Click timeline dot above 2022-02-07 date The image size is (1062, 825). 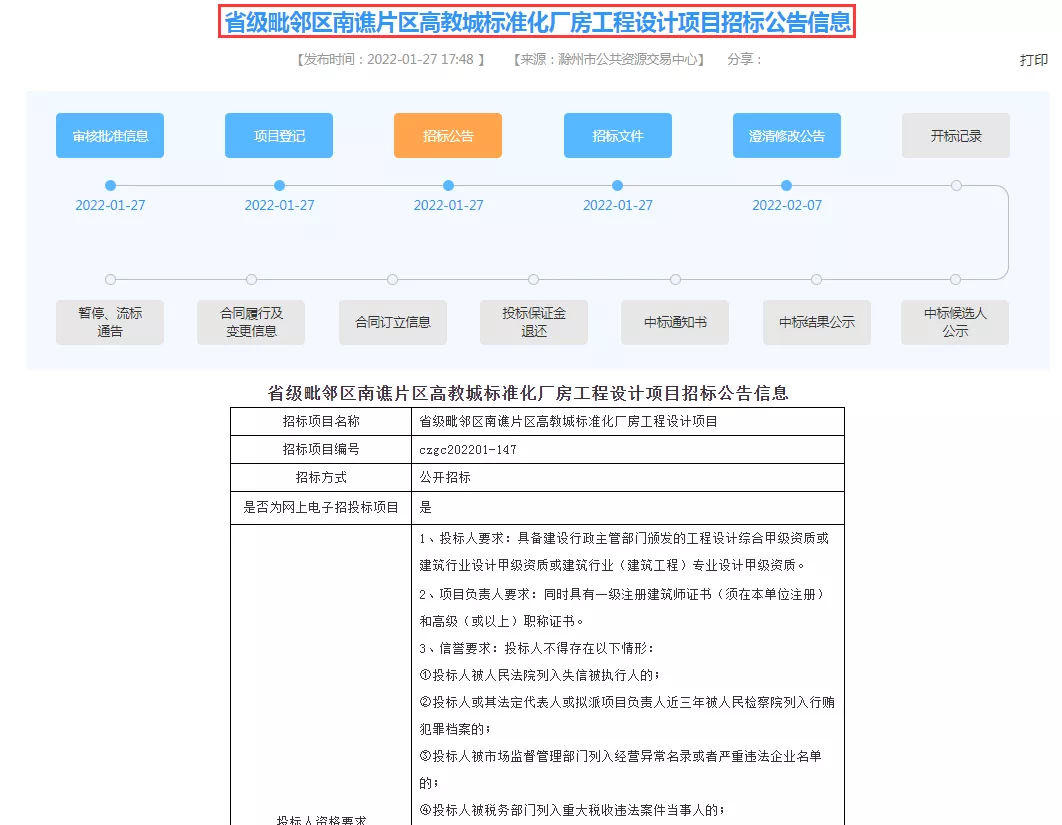tap(786, 185)
